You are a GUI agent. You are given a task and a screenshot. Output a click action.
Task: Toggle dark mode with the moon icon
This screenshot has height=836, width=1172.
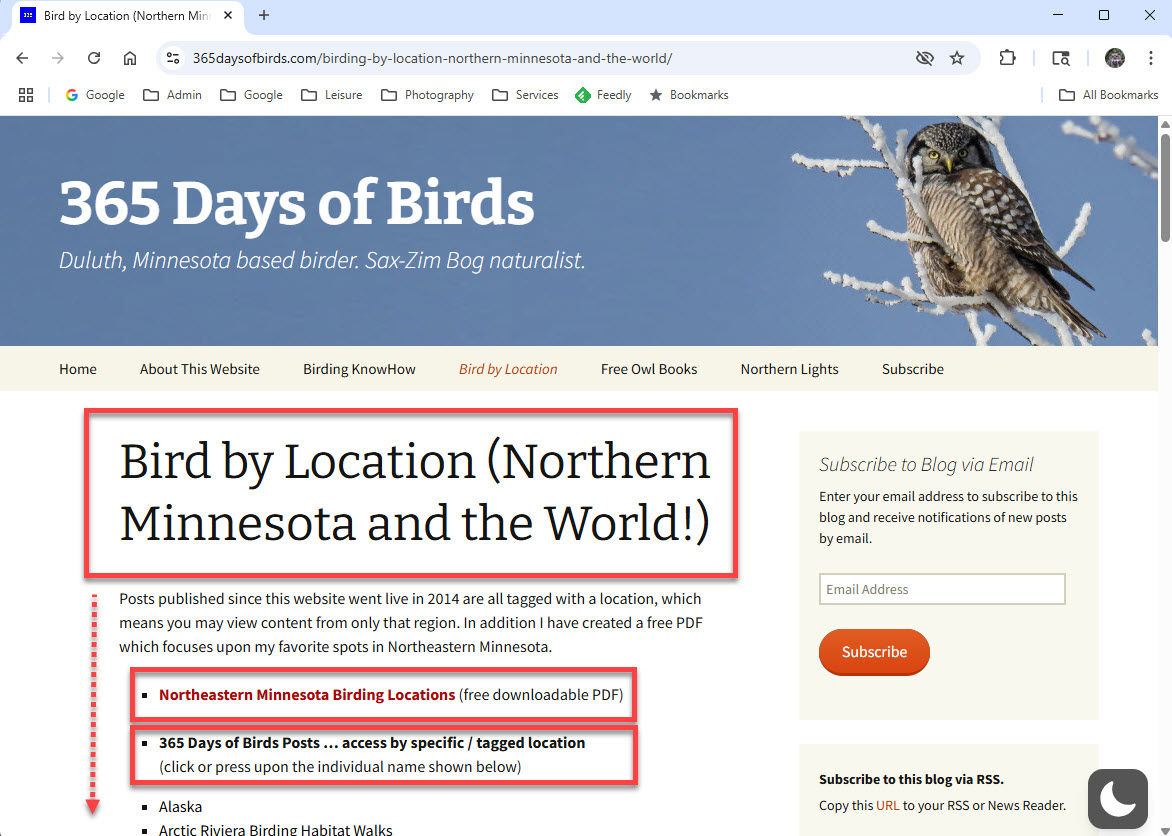[x=1117, y=798]
